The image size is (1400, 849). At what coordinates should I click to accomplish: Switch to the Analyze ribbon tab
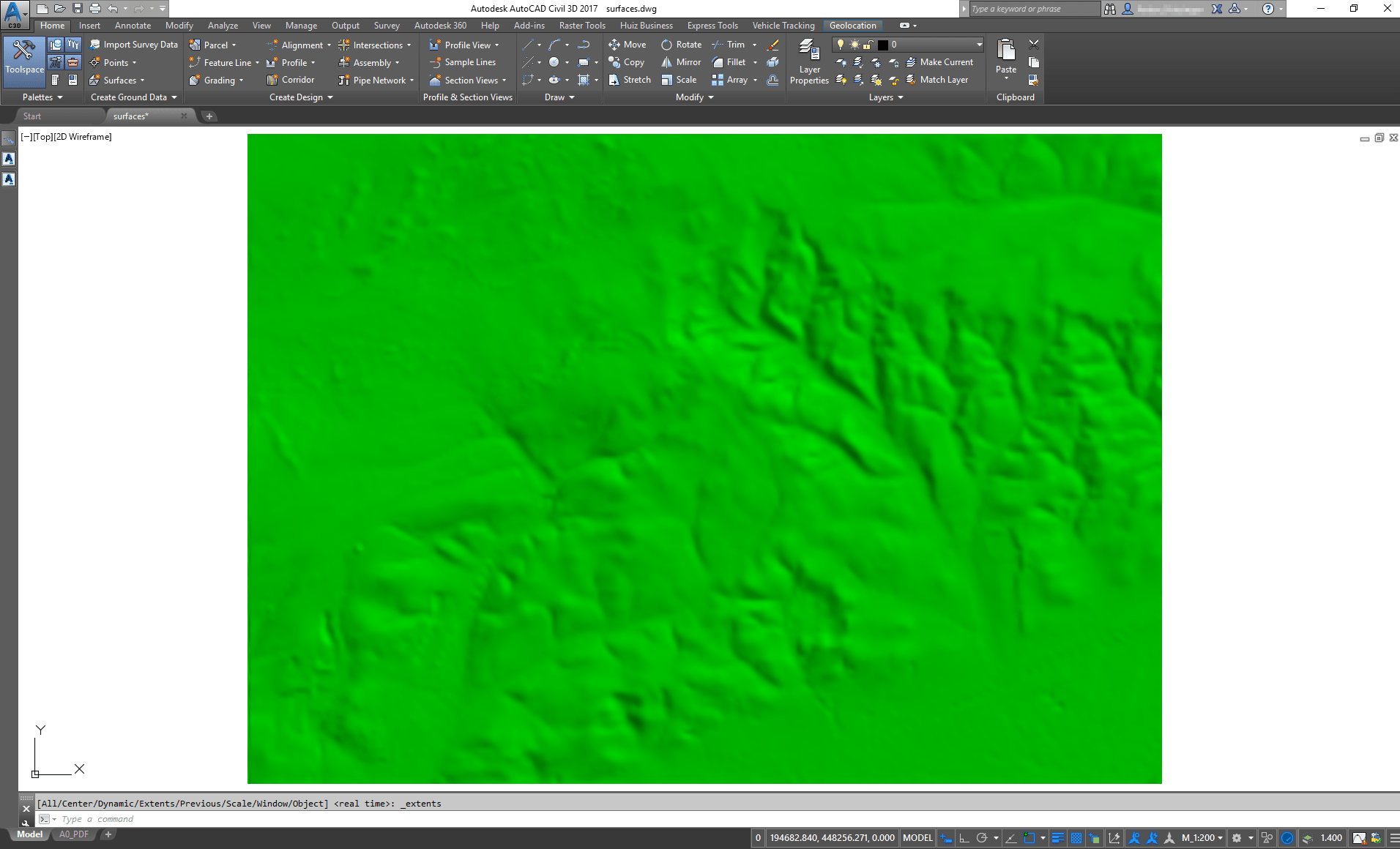[x=223, y=26]
